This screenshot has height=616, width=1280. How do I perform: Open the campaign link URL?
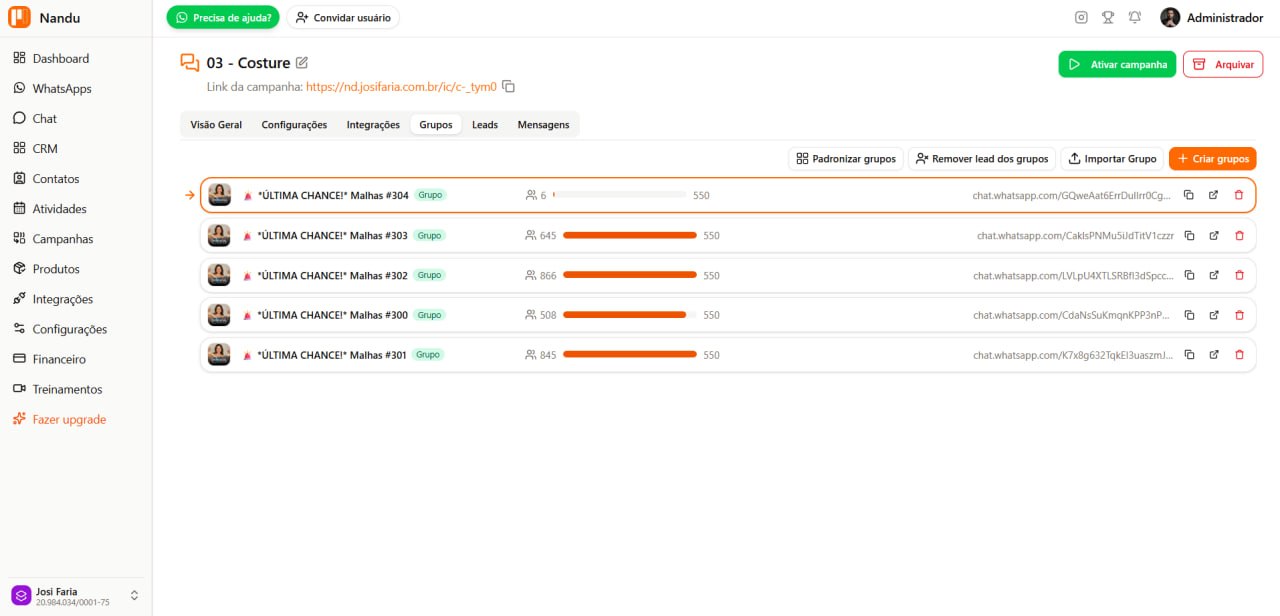[x=401, y=87]
